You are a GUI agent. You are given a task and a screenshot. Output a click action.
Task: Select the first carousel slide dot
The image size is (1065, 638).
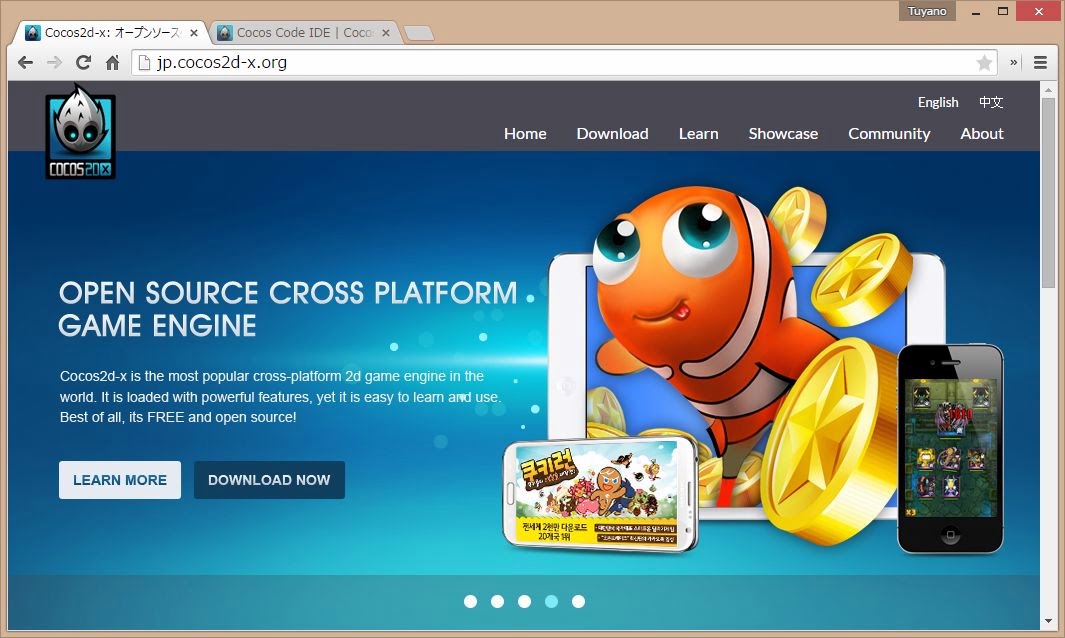470,601
